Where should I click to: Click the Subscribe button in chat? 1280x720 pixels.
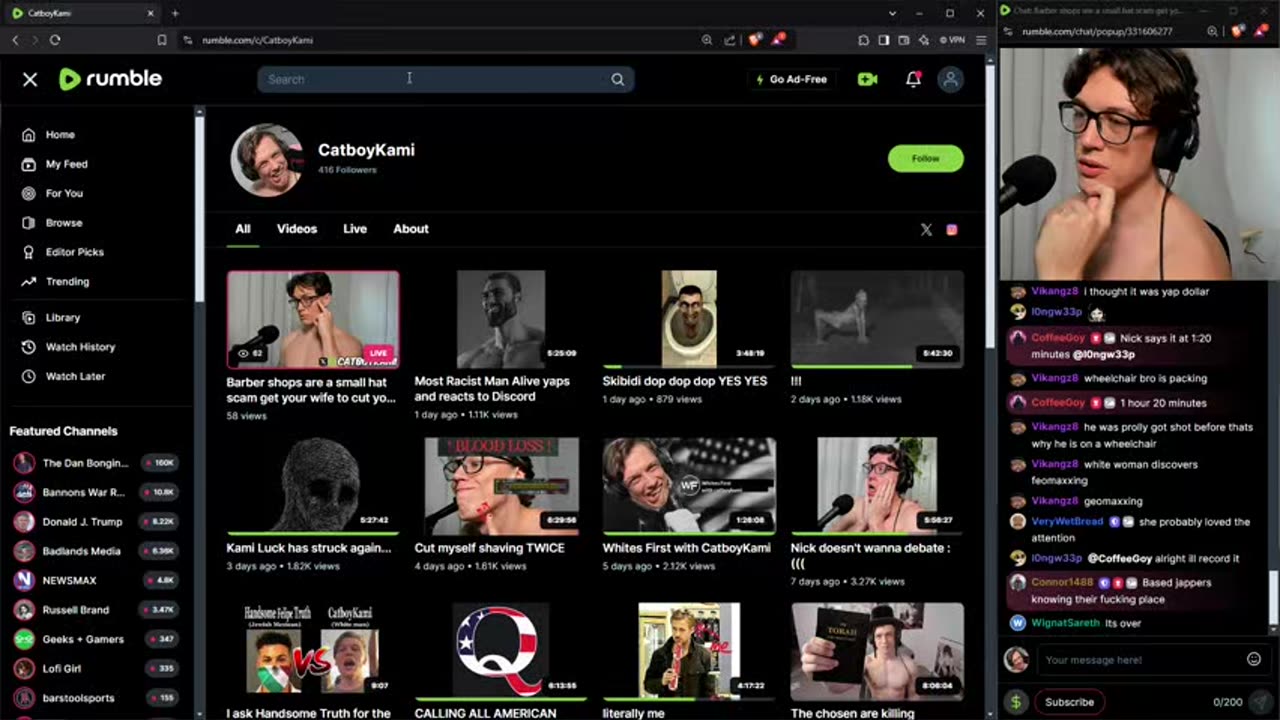[x=1069, y=702]
